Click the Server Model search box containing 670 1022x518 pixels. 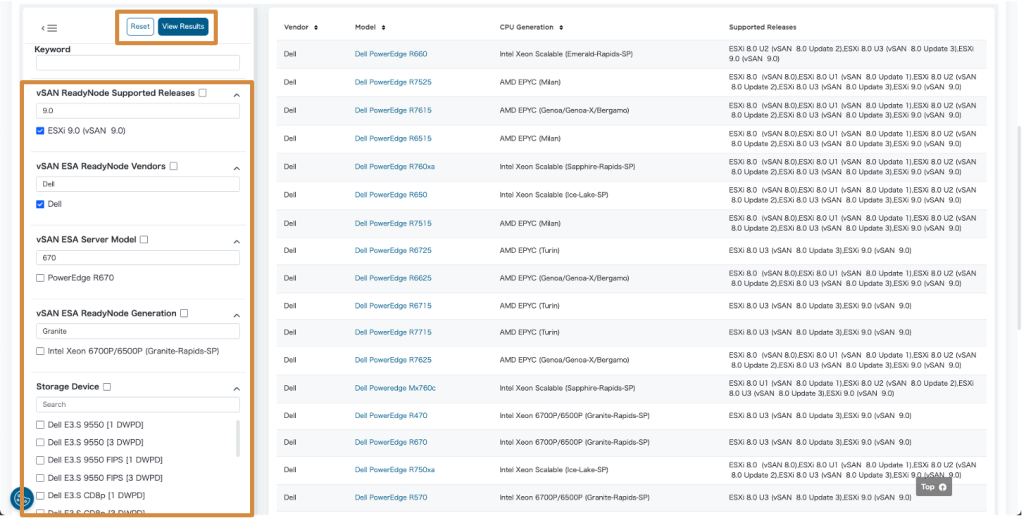coord(138,258)
